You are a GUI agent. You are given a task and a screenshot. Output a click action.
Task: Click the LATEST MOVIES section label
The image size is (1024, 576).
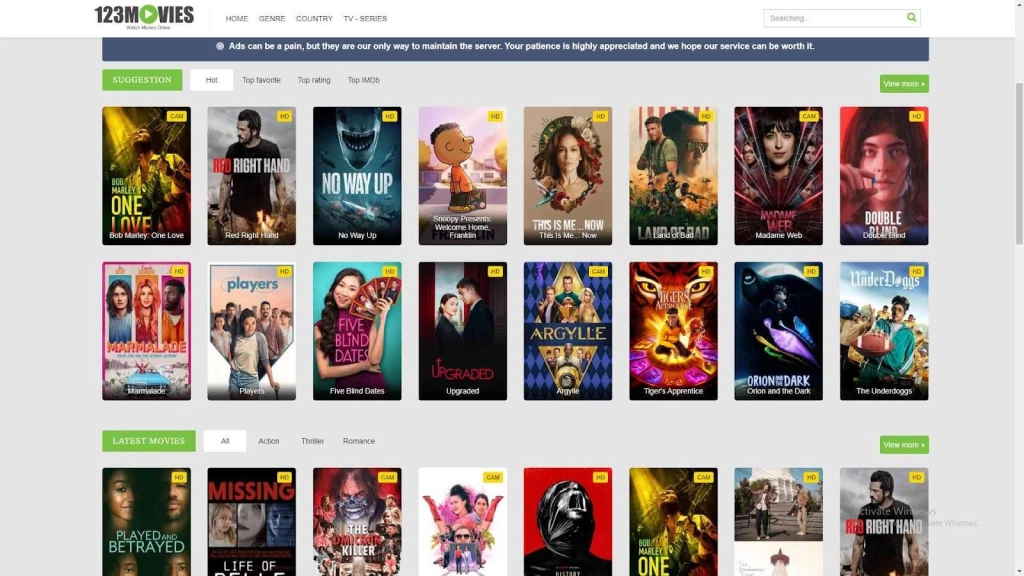click(149, 441)
